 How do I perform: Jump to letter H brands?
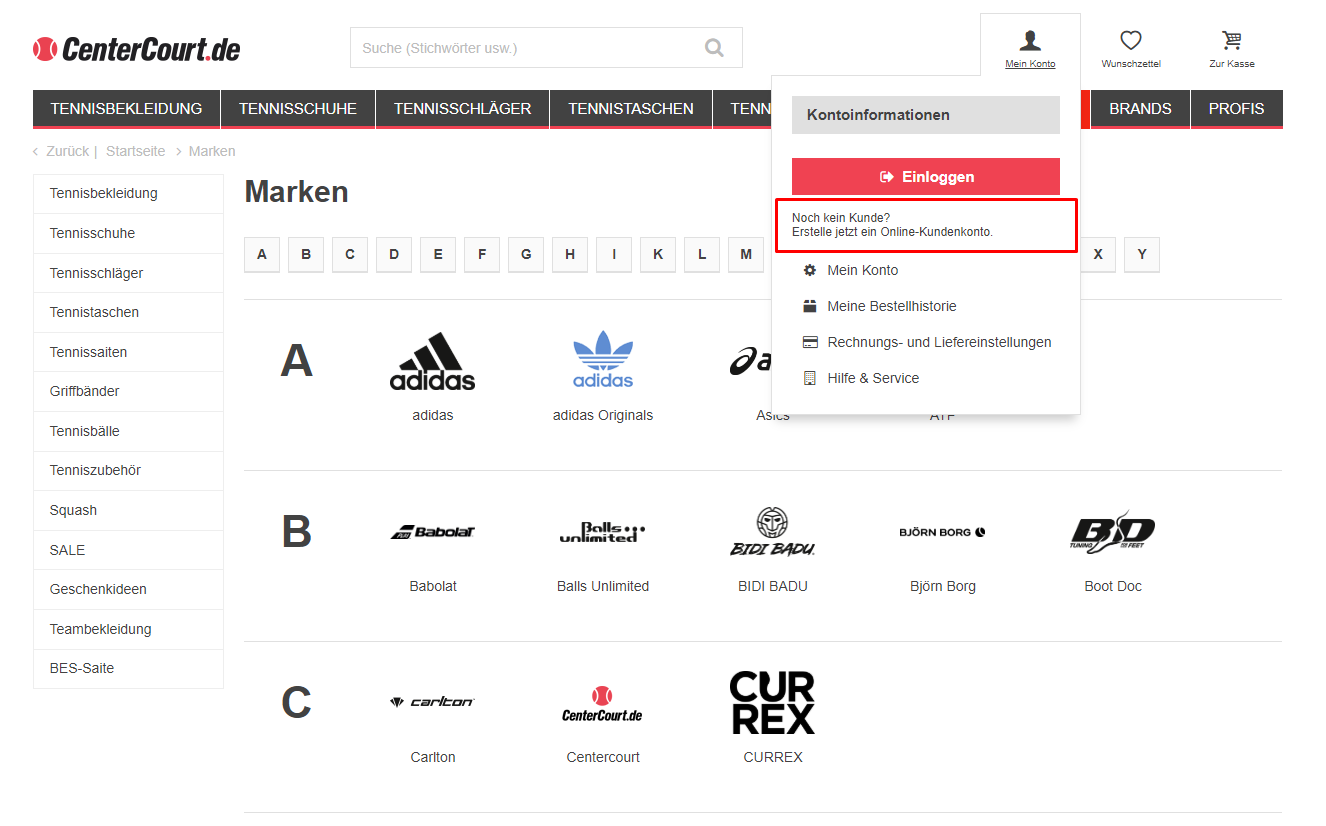coord(570,254)
